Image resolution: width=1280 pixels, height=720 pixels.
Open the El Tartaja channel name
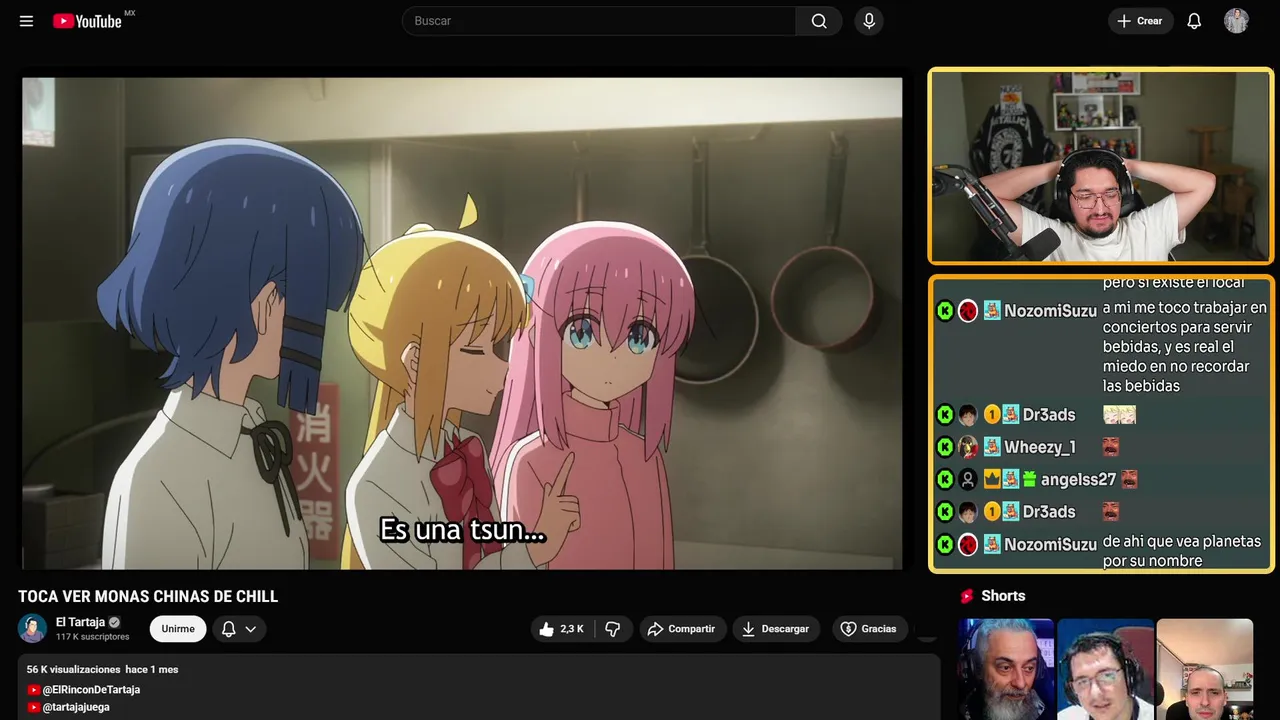coord(80,622)
